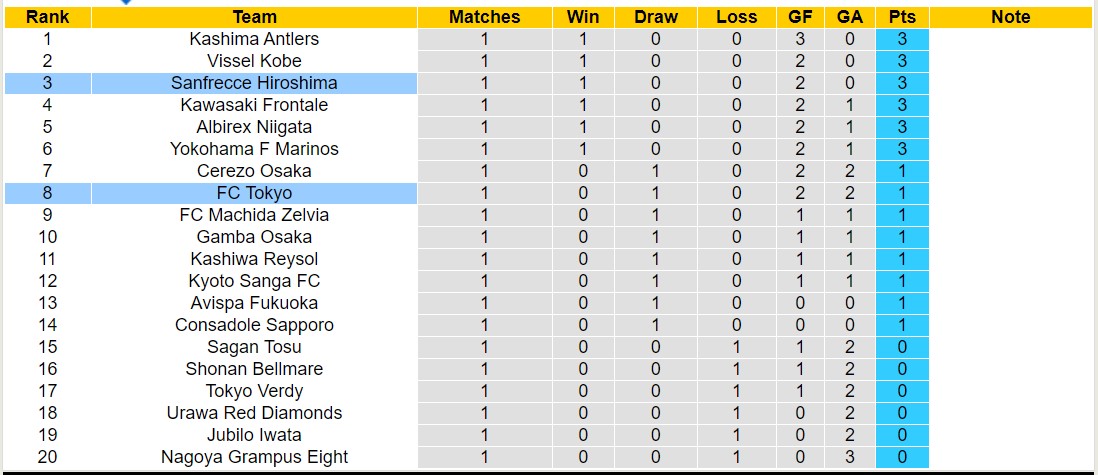Open Yokohama F Marinos team entry
Image resolution: width=1098 pixels, height=475 pixels.
[254, 149]
